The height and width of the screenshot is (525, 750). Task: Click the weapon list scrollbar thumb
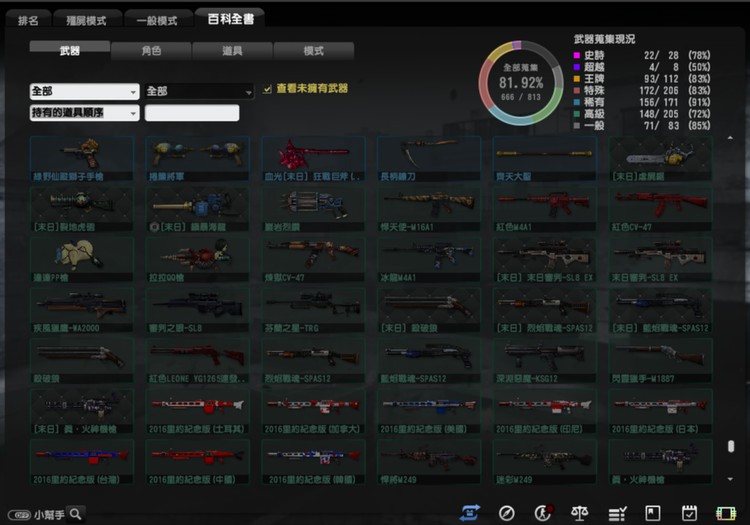click(730, 446)
